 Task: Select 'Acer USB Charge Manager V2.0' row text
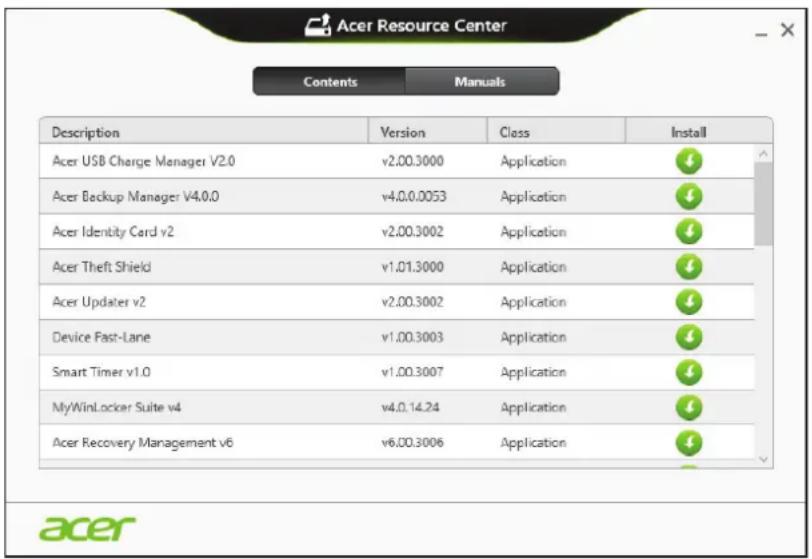coord(143,162)
